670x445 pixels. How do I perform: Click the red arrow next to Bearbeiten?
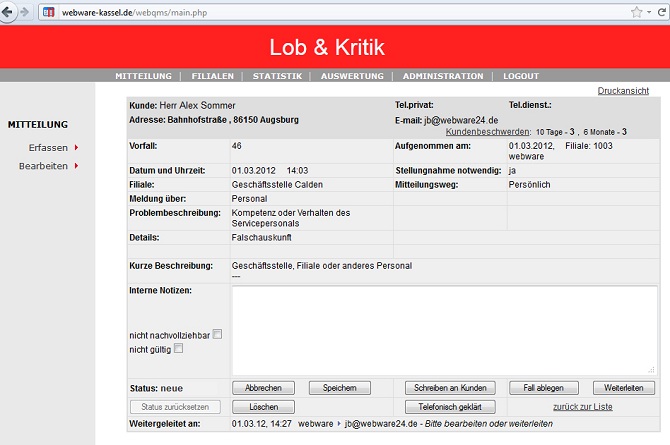76,166
